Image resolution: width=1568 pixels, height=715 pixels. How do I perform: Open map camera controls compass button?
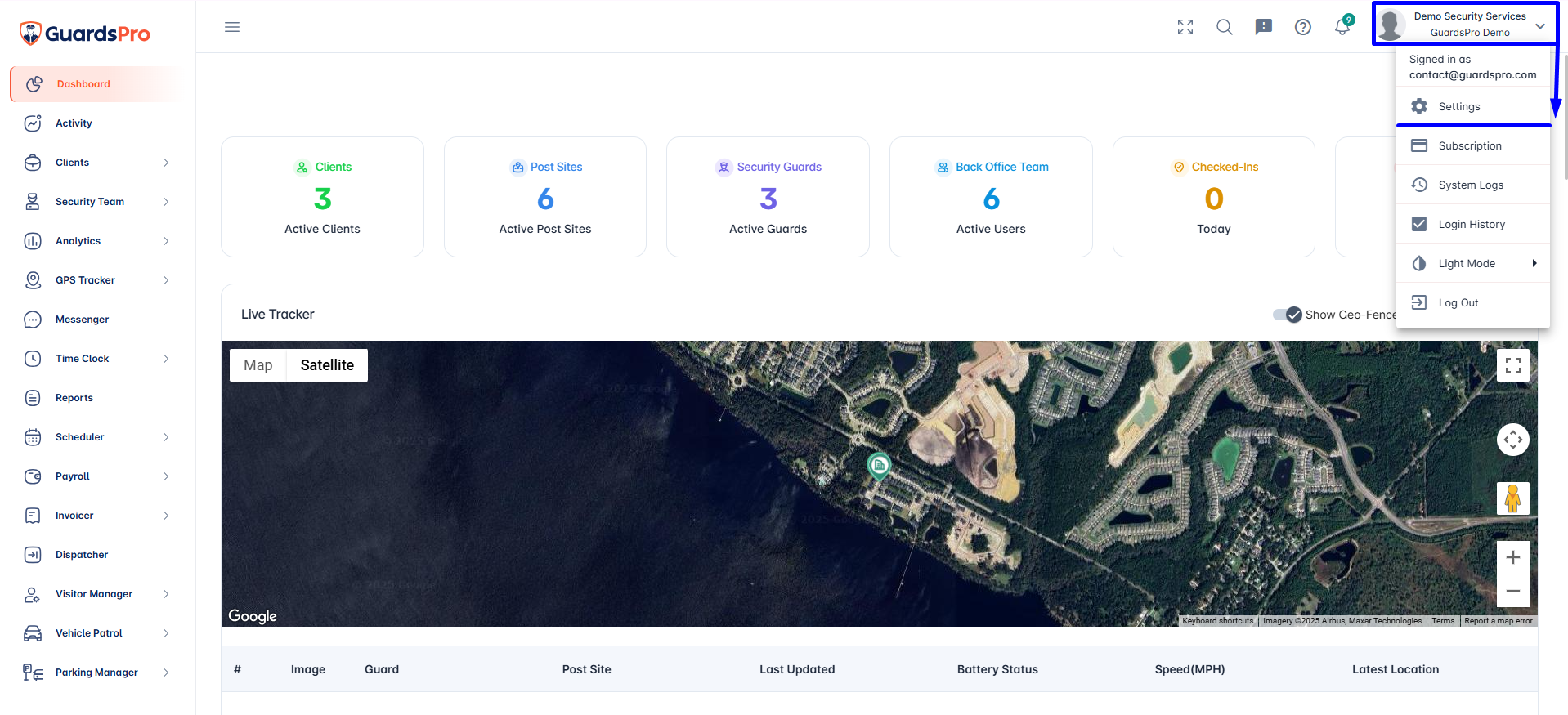[1513, 440]
